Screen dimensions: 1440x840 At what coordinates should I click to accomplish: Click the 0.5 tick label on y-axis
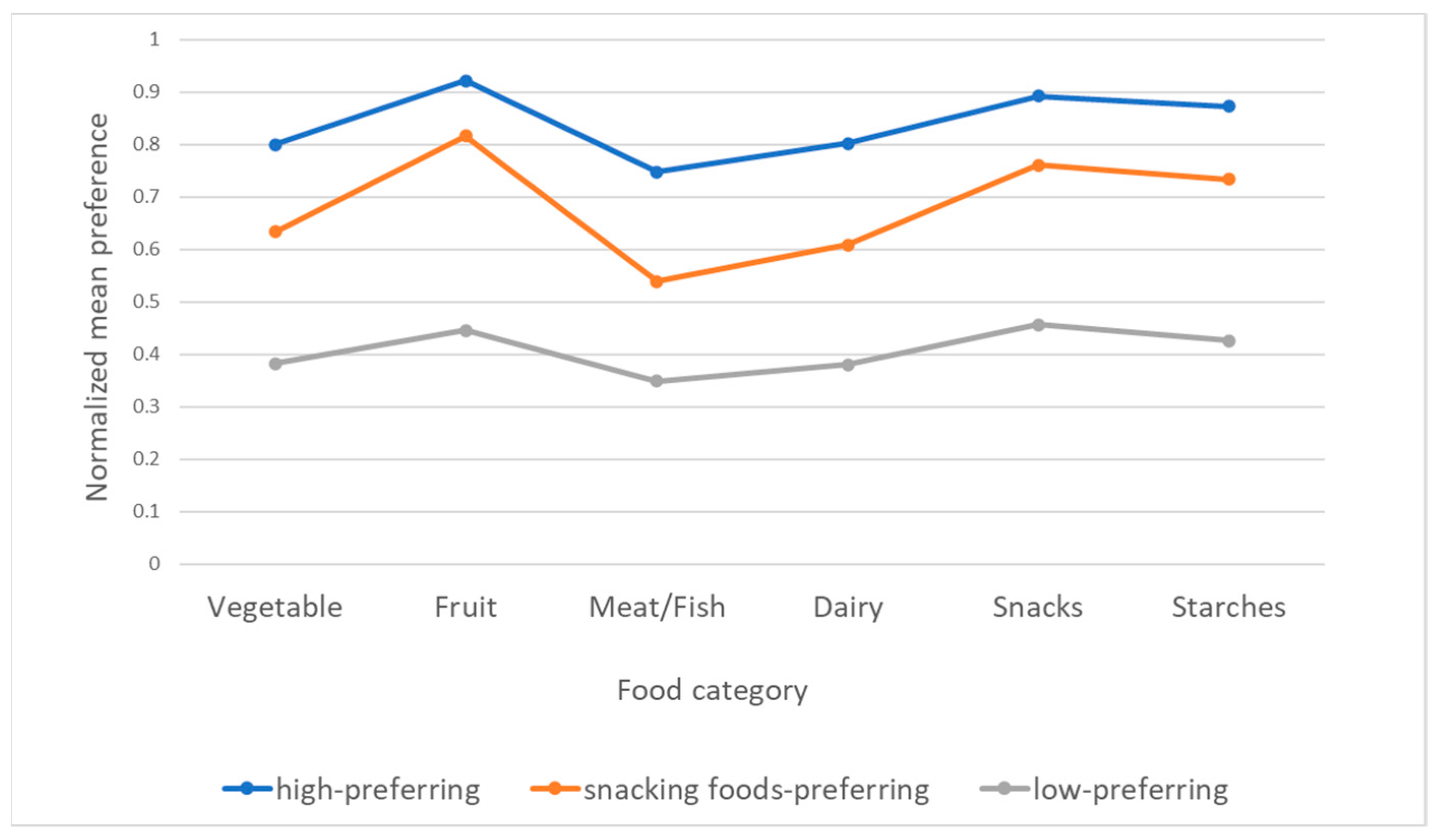146,302
